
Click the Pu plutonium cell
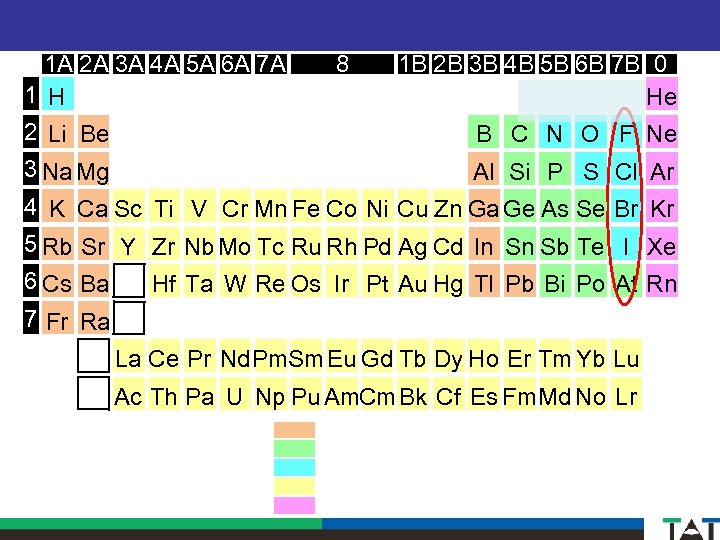point(306,394)
